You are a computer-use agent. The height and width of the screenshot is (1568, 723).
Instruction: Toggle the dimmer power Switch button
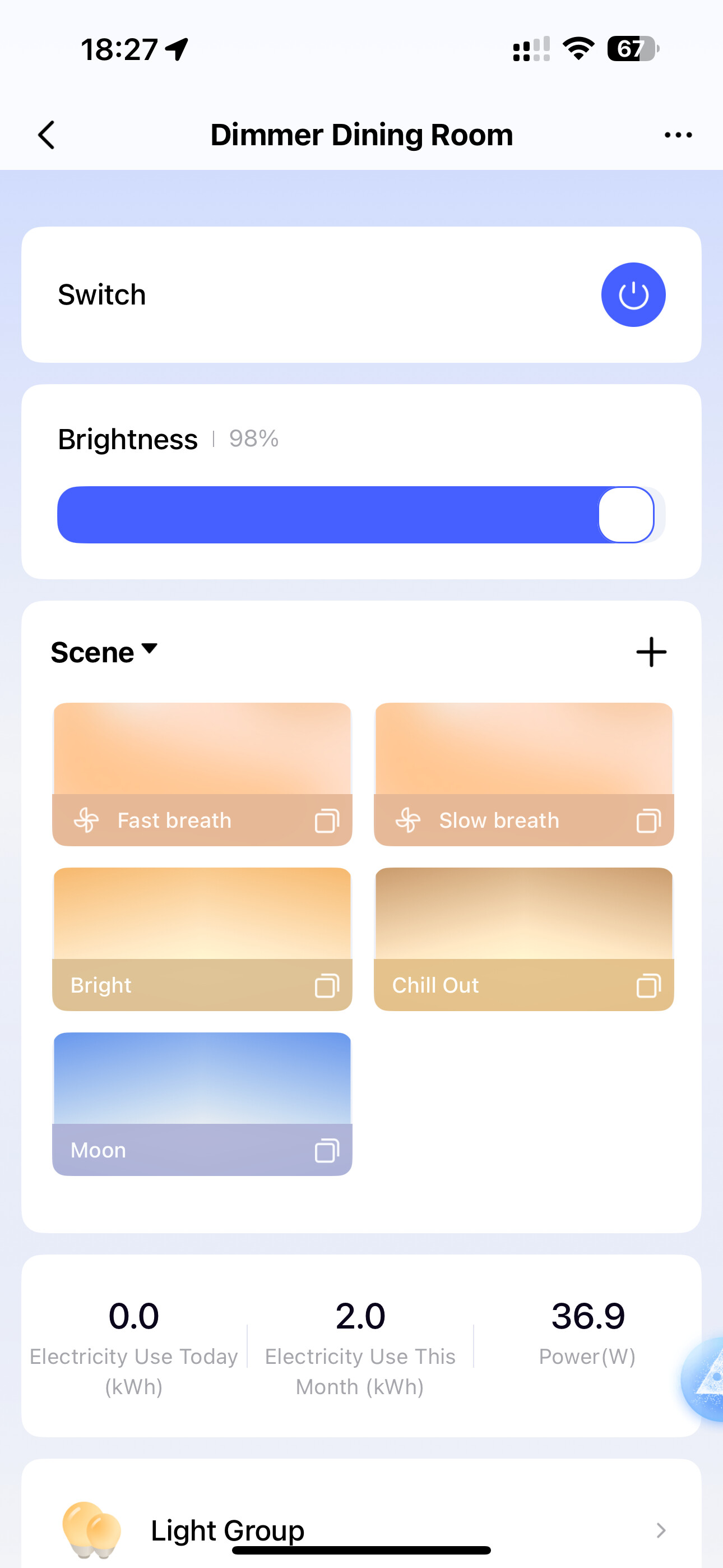(633, 295)
